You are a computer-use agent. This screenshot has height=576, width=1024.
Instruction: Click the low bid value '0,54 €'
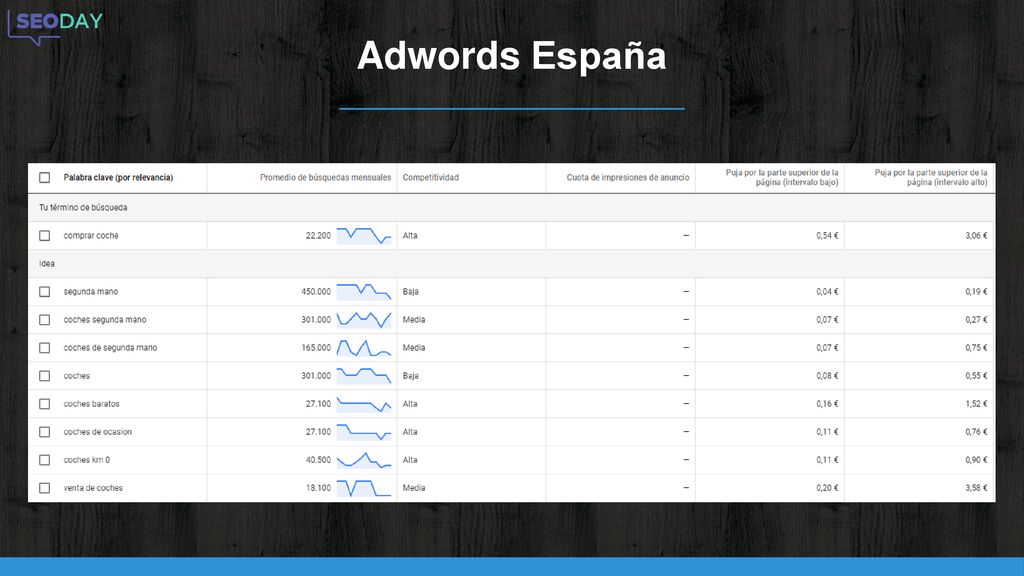(x=827, y=236)
